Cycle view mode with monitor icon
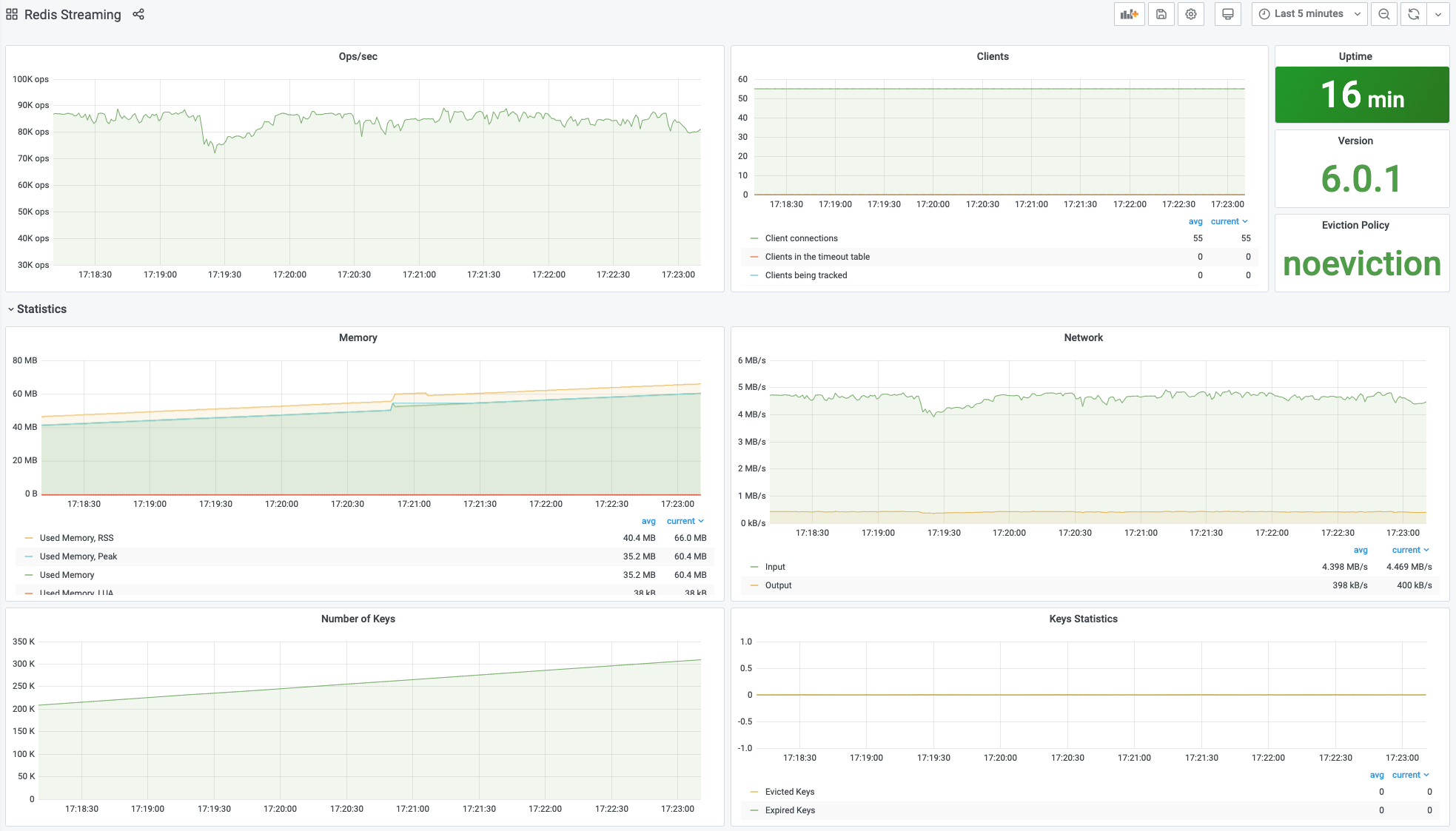 point(1227,14)
